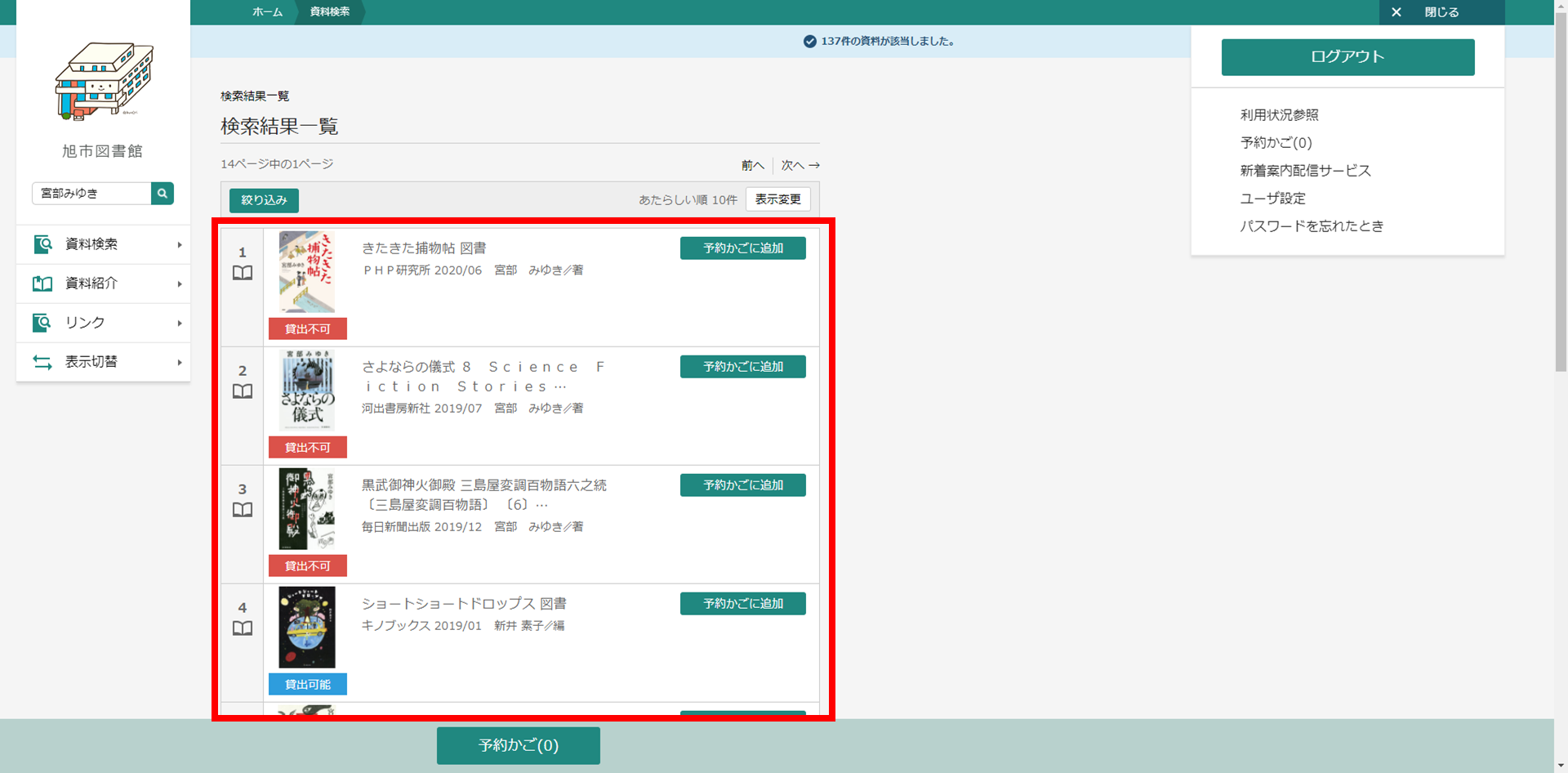Click the book icon for result 3
Image resolution: width=1568 pixels, height=773 pixels.
(243, 510)
